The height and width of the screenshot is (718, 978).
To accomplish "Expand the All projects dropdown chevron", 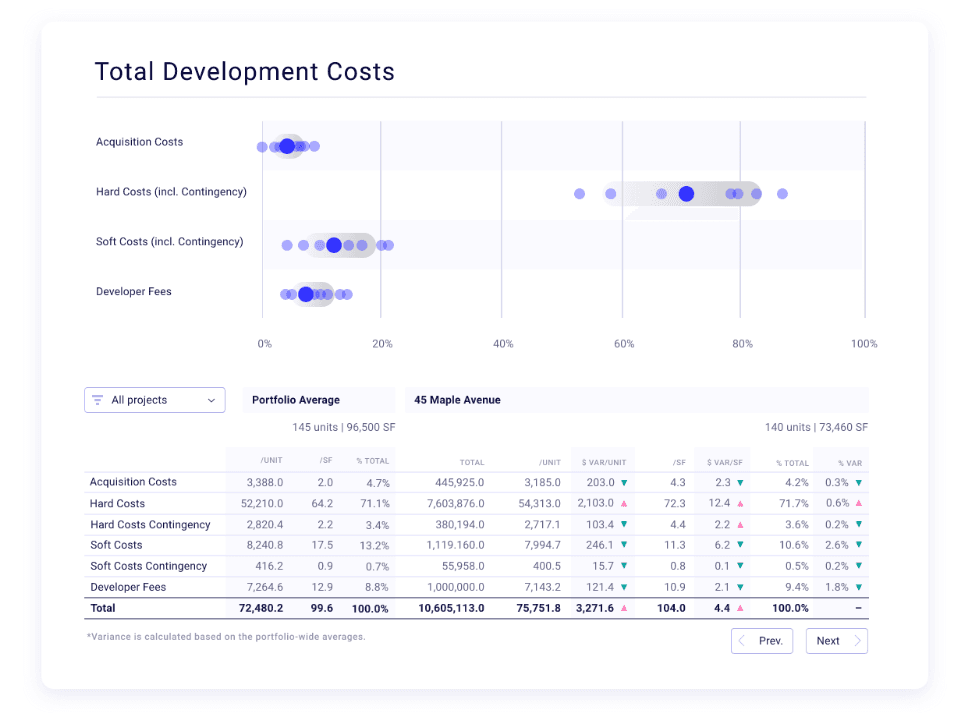I will coord(211,400).
